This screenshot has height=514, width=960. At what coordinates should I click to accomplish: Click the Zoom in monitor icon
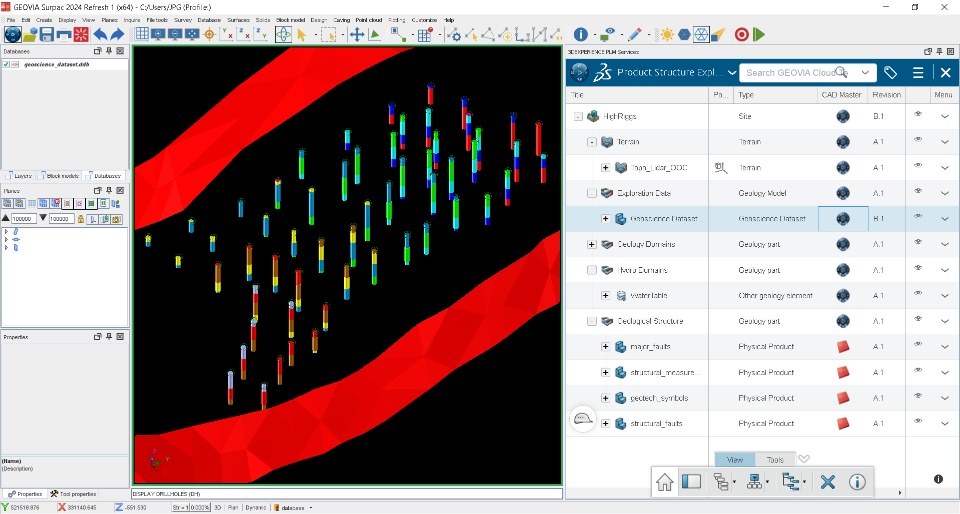pyautogui.click(x=159, y=34)
